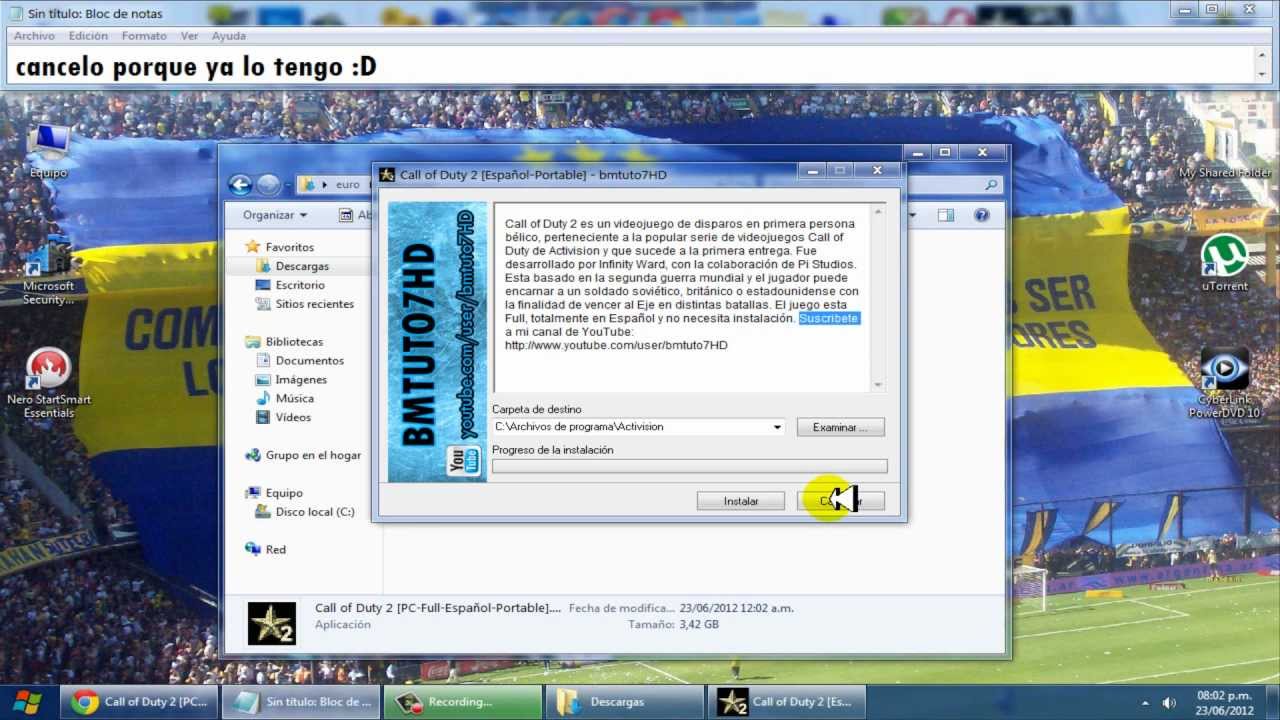The height and width of the screenshot is (720, 1280).
Task: Select Grupo en el hogar
Action: 313,455
